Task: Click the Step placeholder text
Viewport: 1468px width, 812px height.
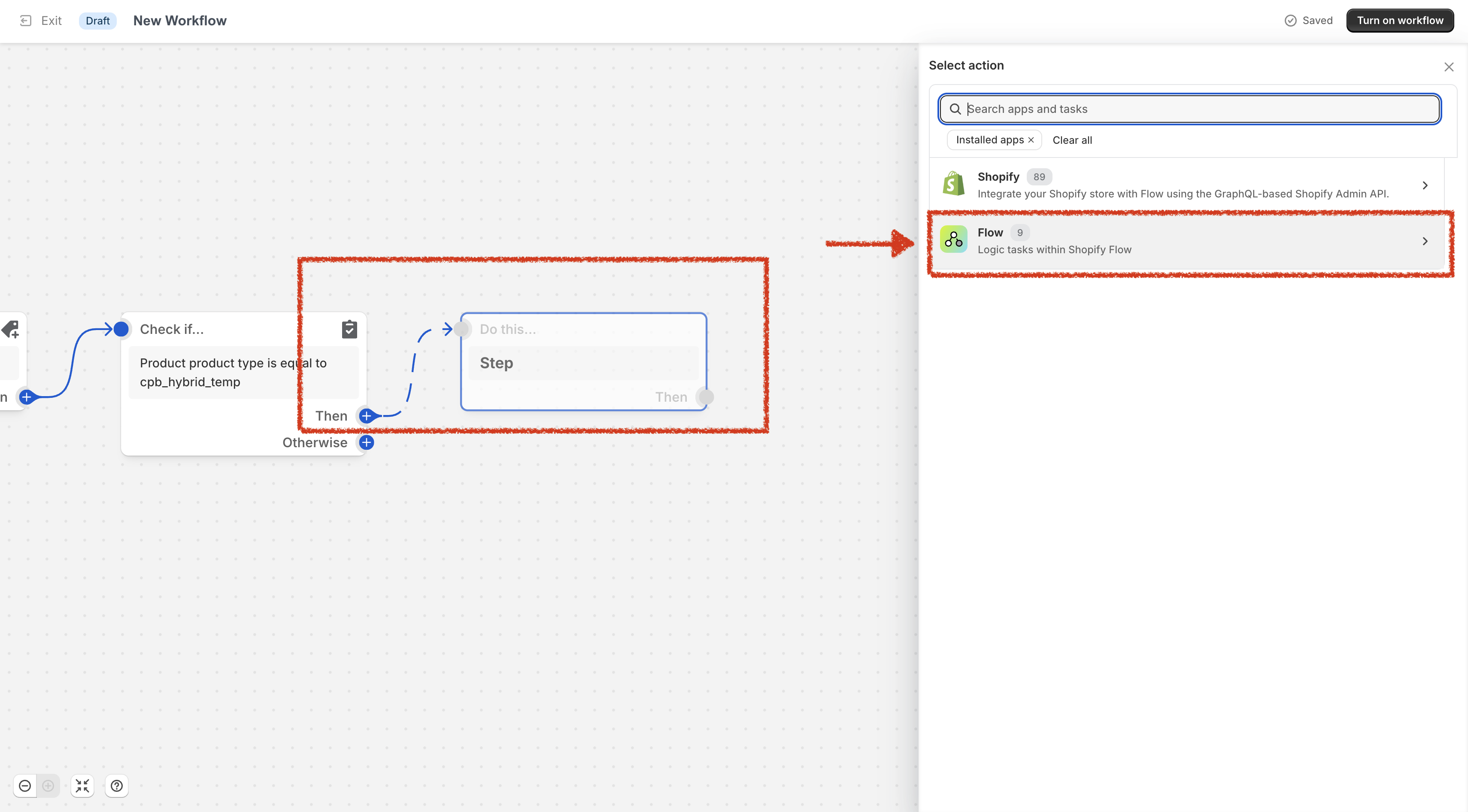Action: [496, 364]
